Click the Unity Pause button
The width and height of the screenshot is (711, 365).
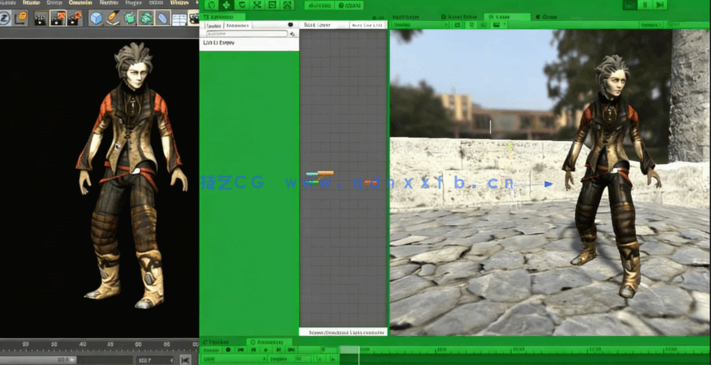645,5
